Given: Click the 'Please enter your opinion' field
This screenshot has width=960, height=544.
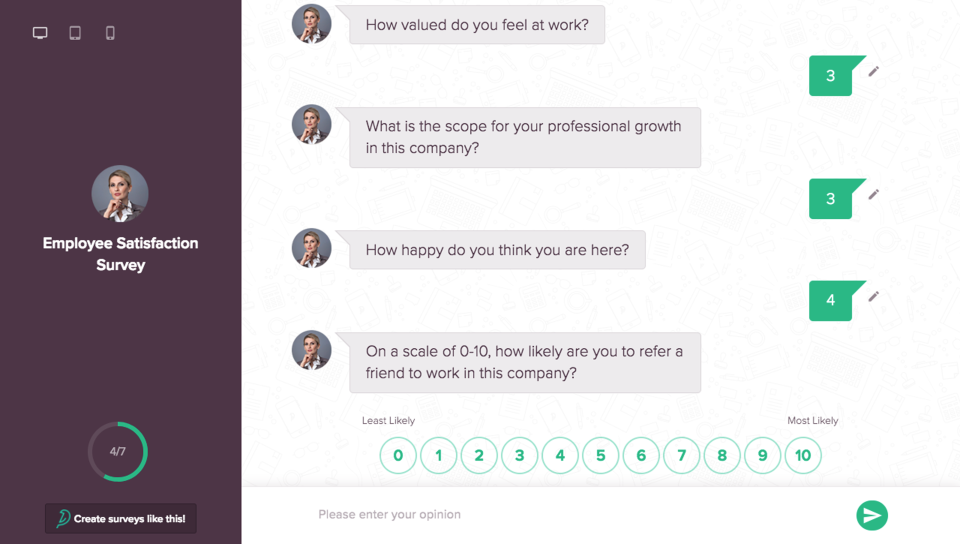Looking at the screenshot, I should click(x=570, y=515).
